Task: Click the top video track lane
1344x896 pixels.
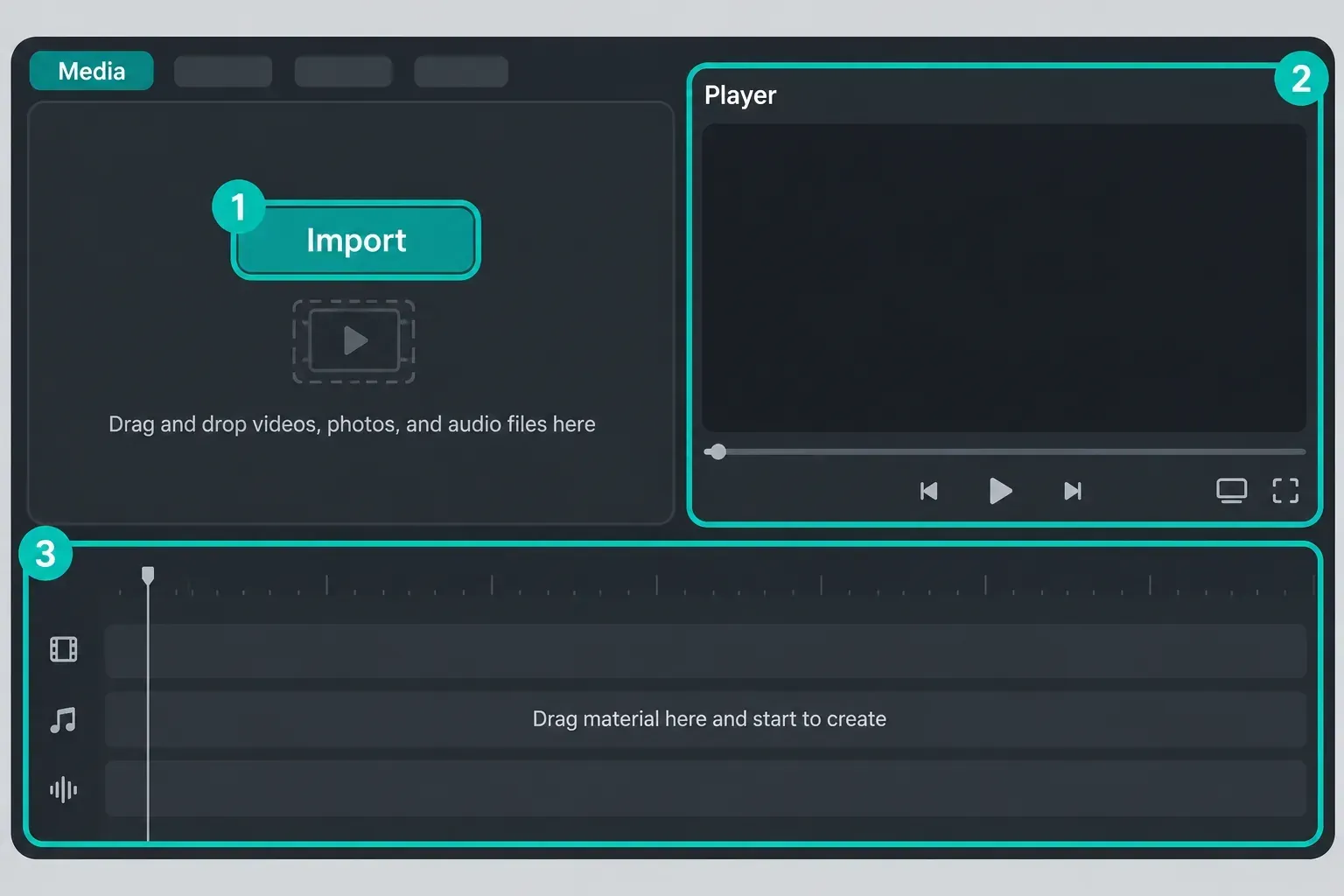Action: click(705, 651)
